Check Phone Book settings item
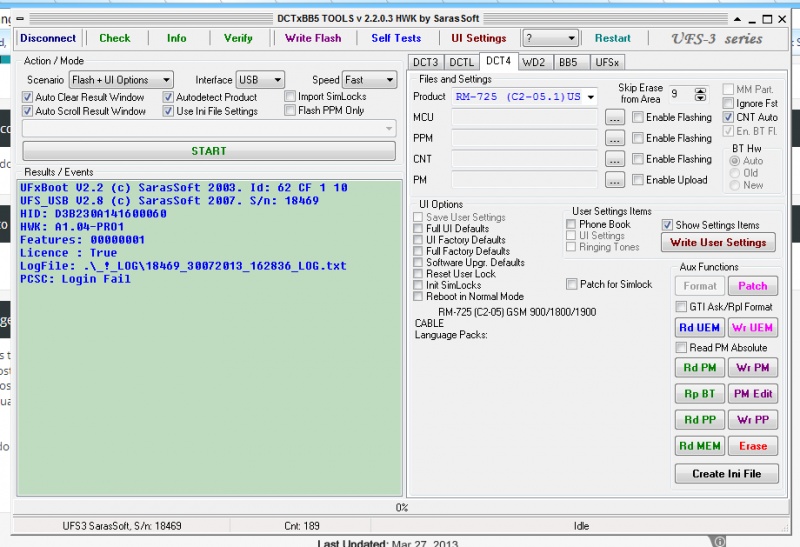 coord(571,225)
